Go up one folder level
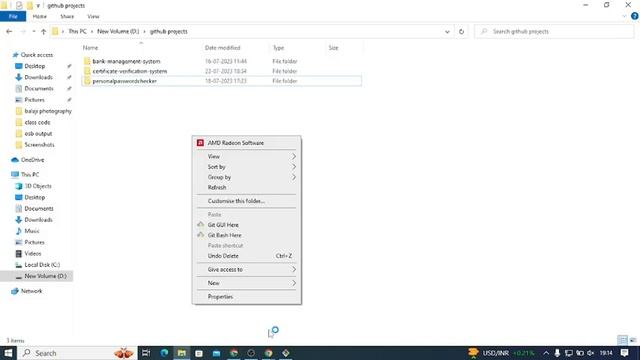The image size is (640, 360). point(43,31)
